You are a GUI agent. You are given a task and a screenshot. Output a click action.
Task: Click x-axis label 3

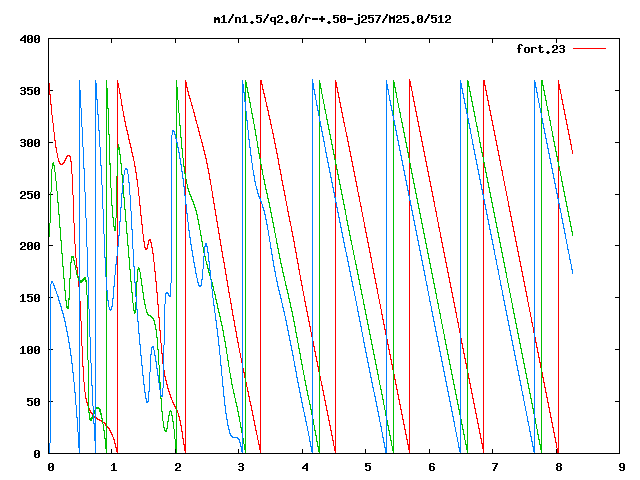point(241,467)
